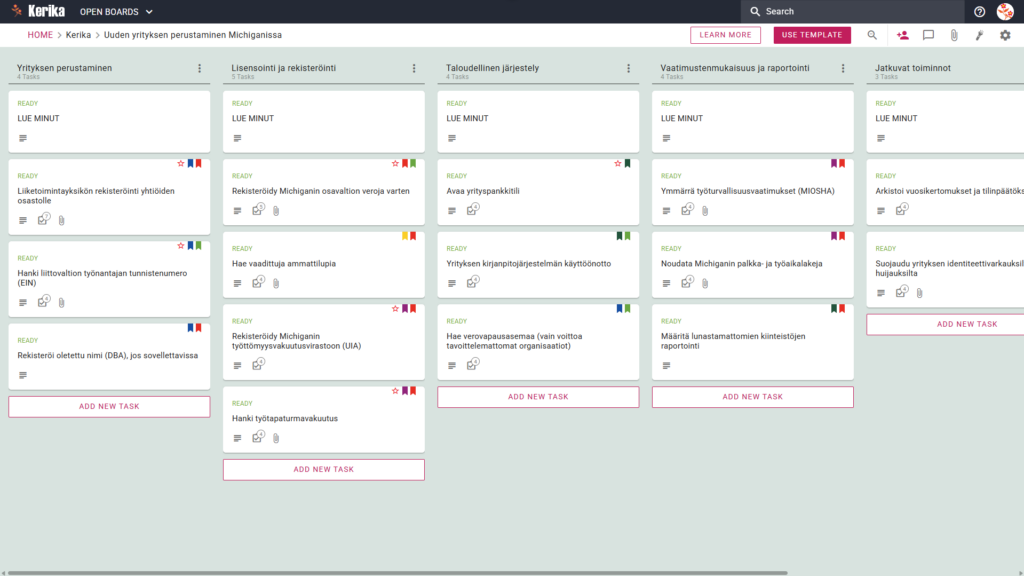Click the horizontal scrollbar at bottom
This screenshot has width=1024, height=576.
tap(397, 573)
